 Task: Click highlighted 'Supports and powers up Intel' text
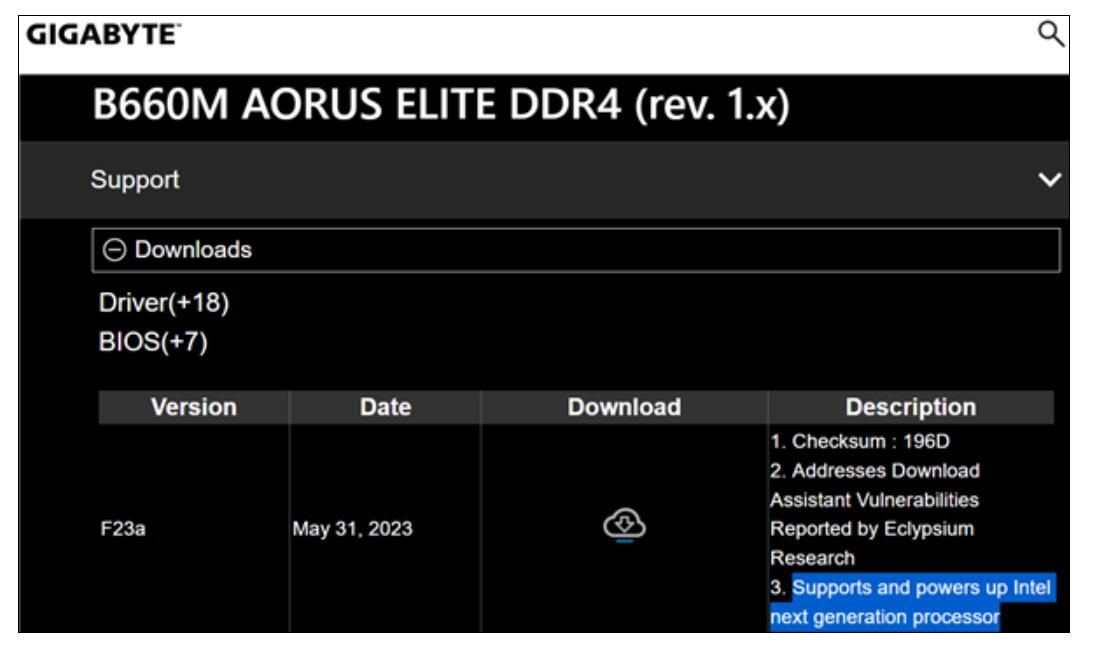coord(921,587)
